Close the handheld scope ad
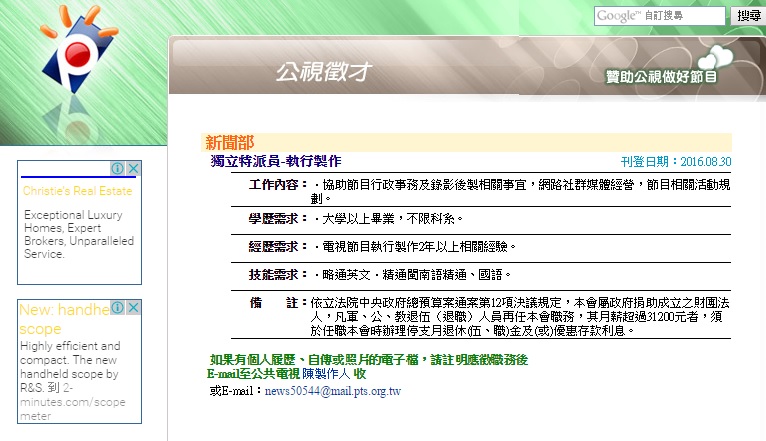This screenshot has width=766, height=441. click(133, 308)
